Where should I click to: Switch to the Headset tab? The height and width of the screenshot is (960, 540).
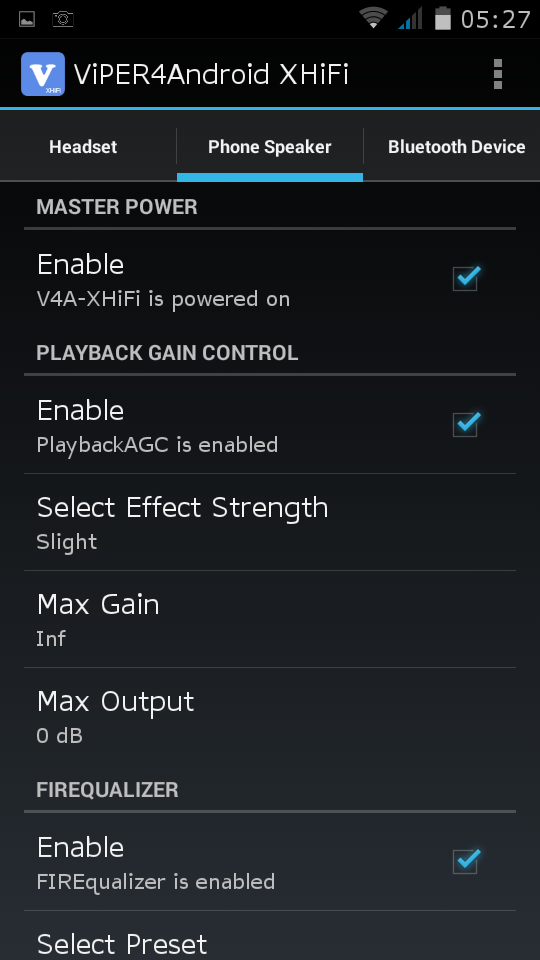83,147
